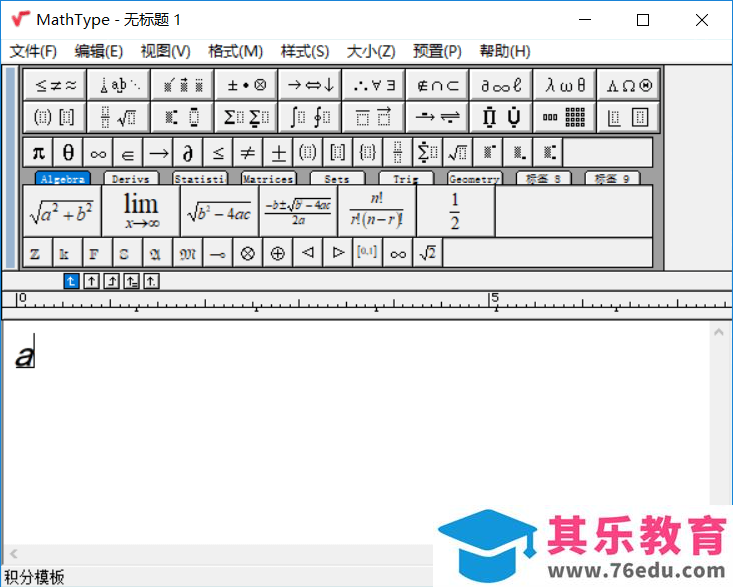Image resolution: width=733 pixels, height=587 pixels.
Task: Insert square brackets template in small bar
Action: coord(338,152)
